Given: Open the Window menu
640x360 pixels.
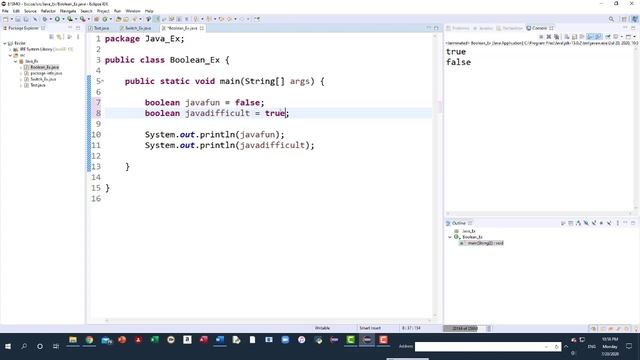Looking at the screenshot, I should (133, 11).
